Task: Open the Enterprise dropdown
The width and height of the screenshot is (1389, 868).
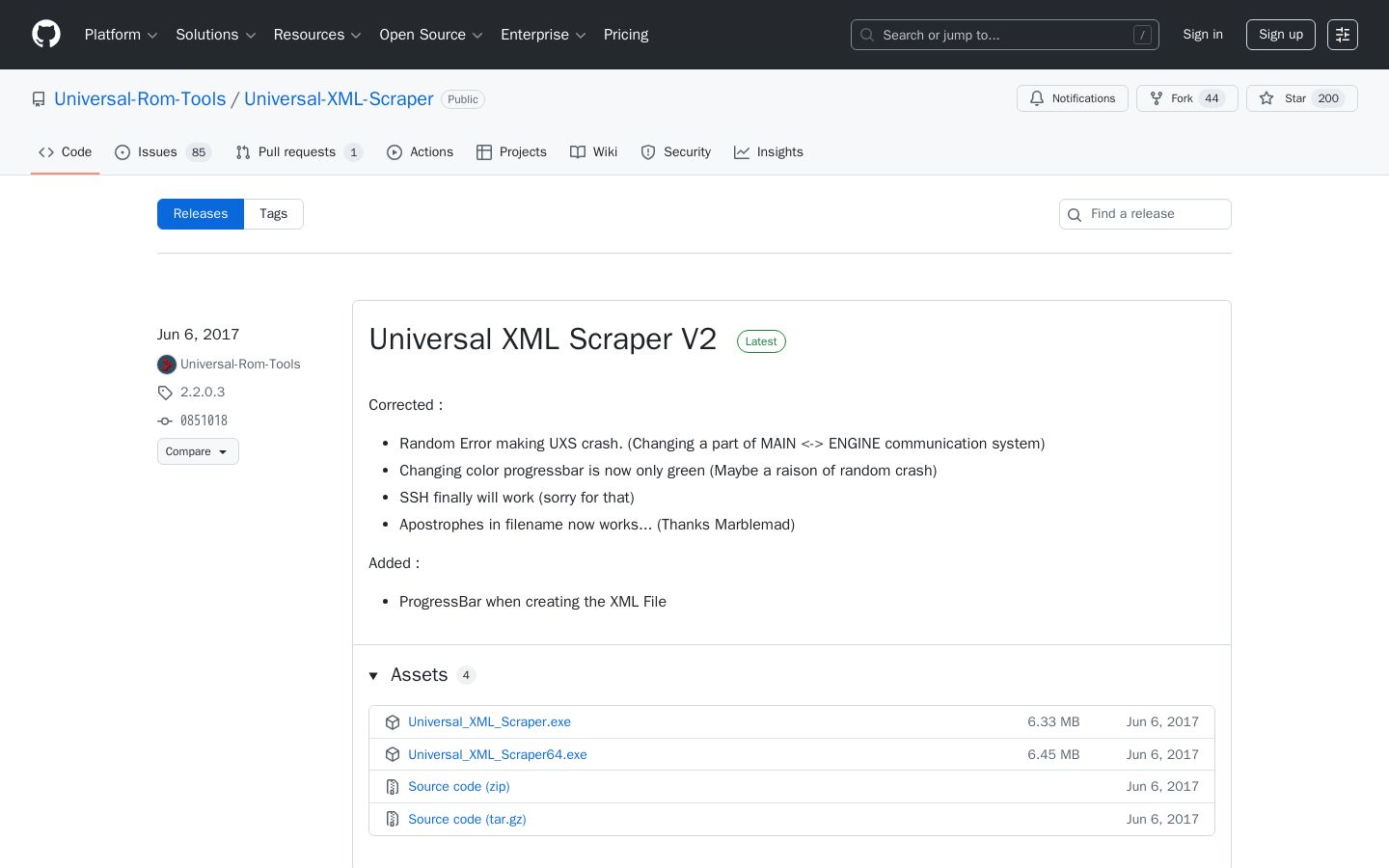Action: [x=543, y=35]
